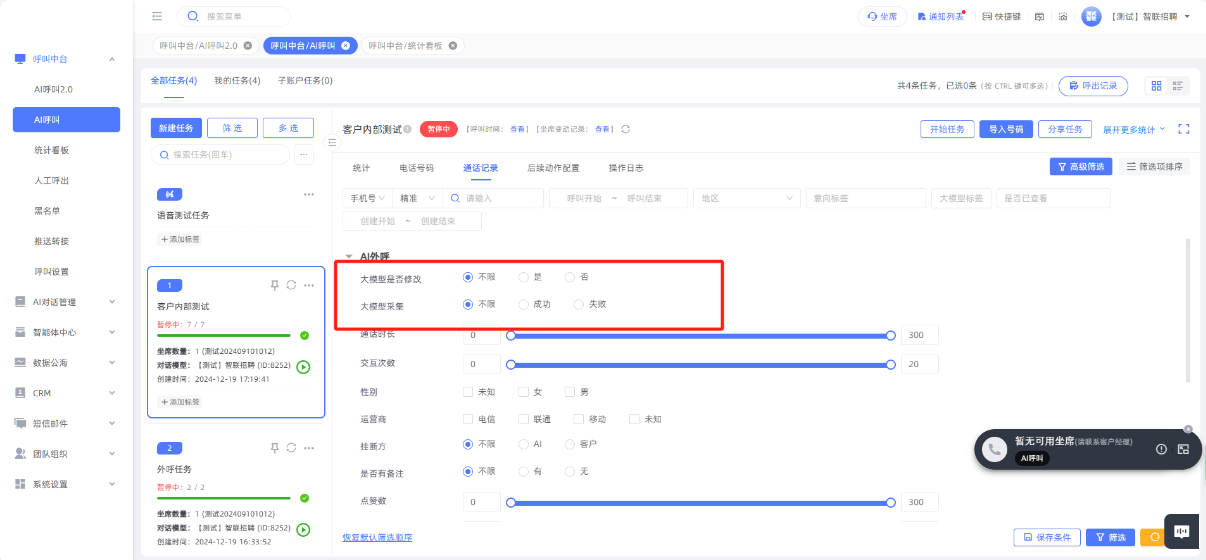Viewport: 1206px width, 560px height.
Task: Select 是 for 大模型是否修改
Action: [523, 277]
